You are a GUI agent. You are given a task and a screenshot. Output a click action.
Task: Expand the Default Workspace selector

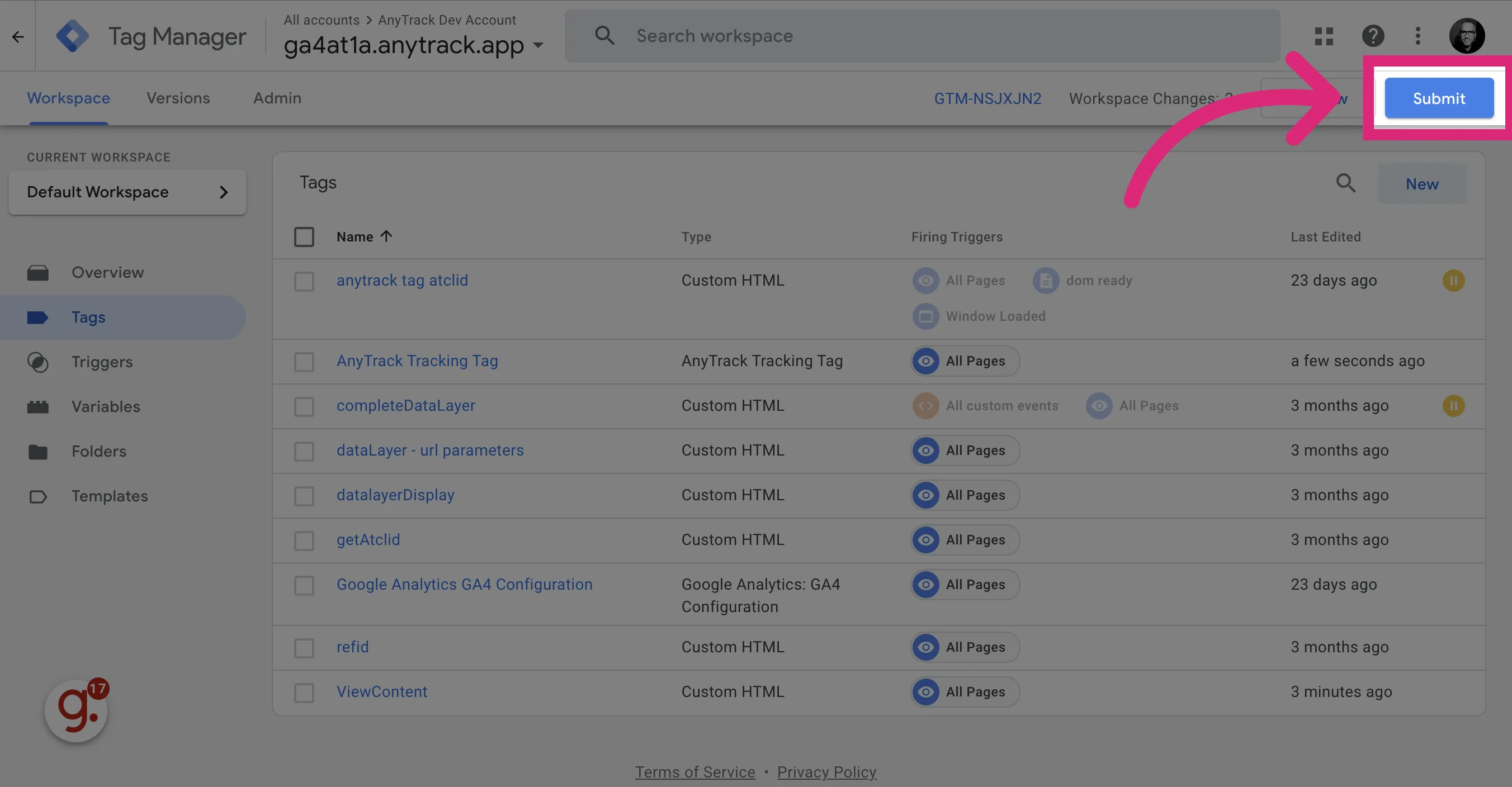(127, 192)
